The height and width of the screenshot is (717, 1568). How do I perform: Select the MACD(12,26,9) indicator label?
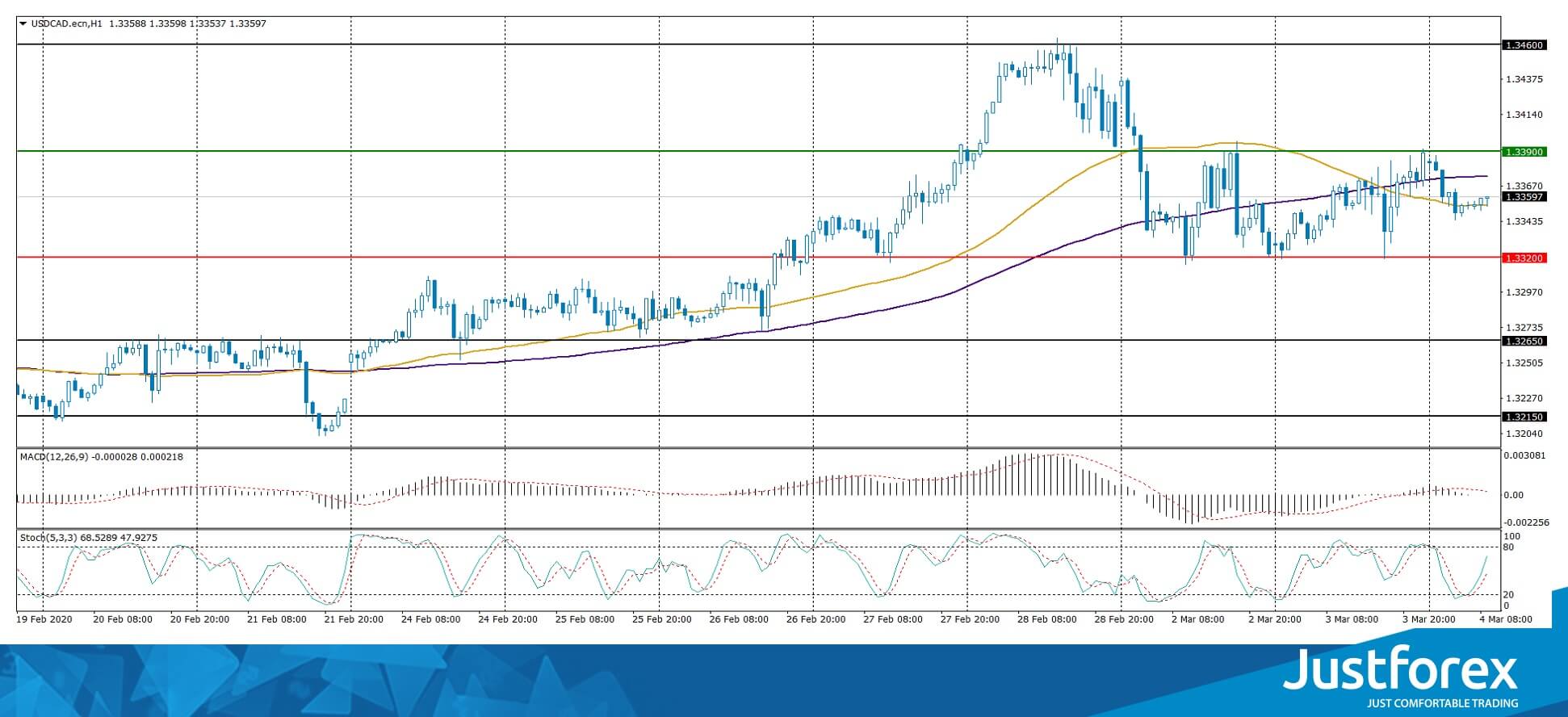point(55,457)
